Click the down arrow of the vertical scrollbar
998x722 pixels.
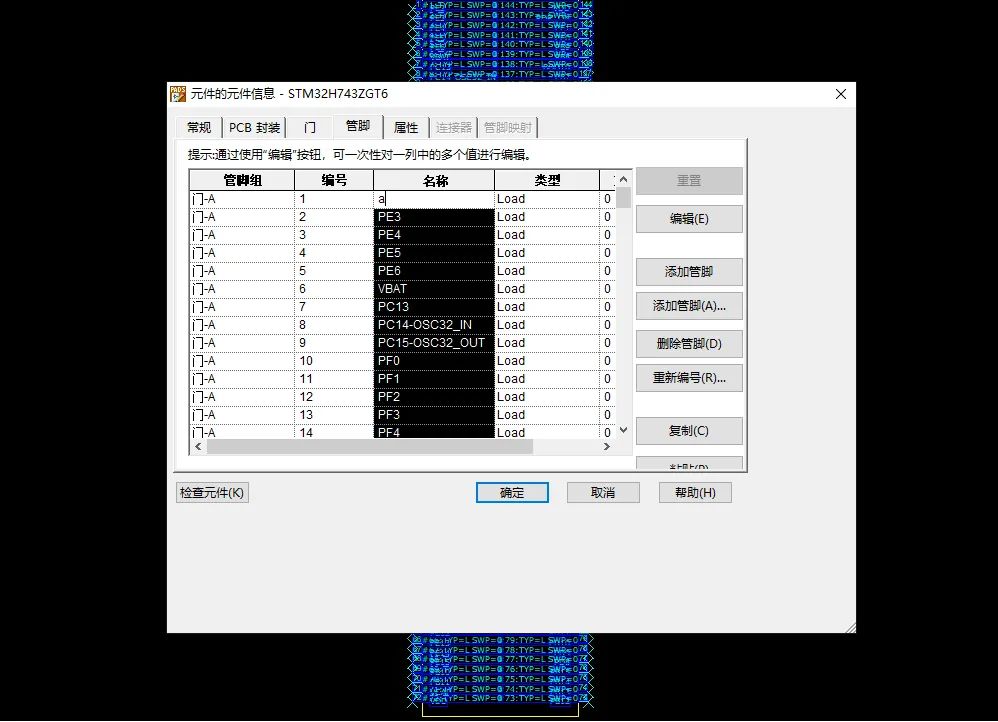(624, 430)
